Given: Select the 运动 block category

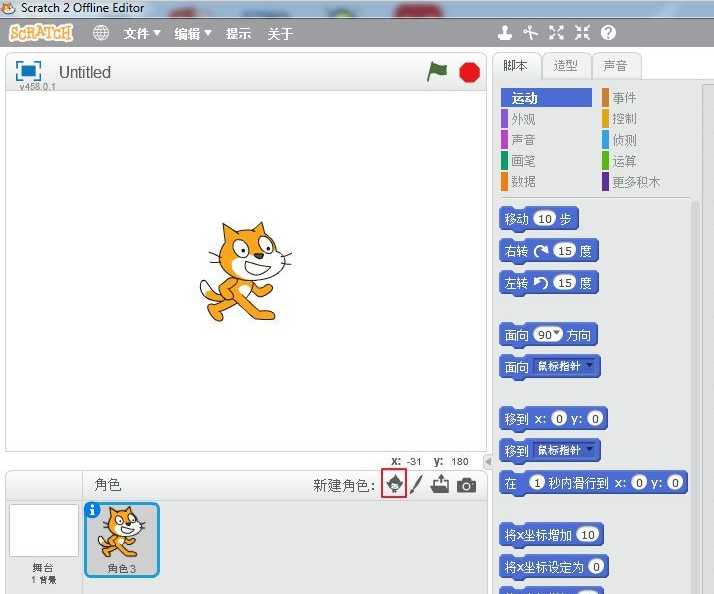Looking at the screenshot, I should pyautogui.click(x=546, y=98).
